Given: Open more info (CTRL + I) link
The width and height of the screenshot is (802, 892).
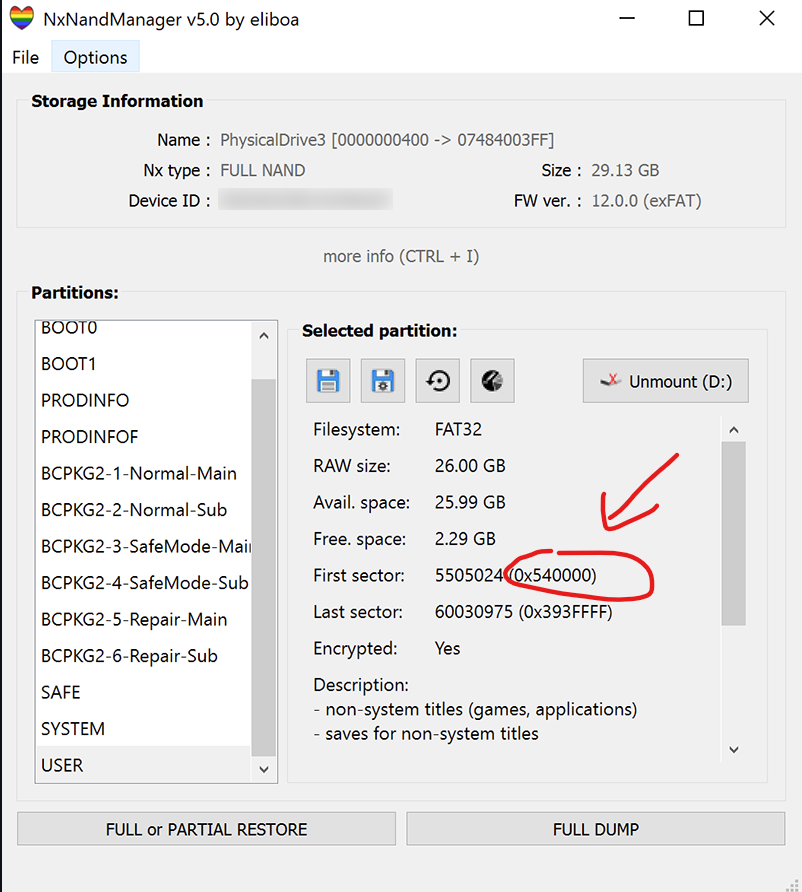Looking at the screenshot, I should point(401,256).
